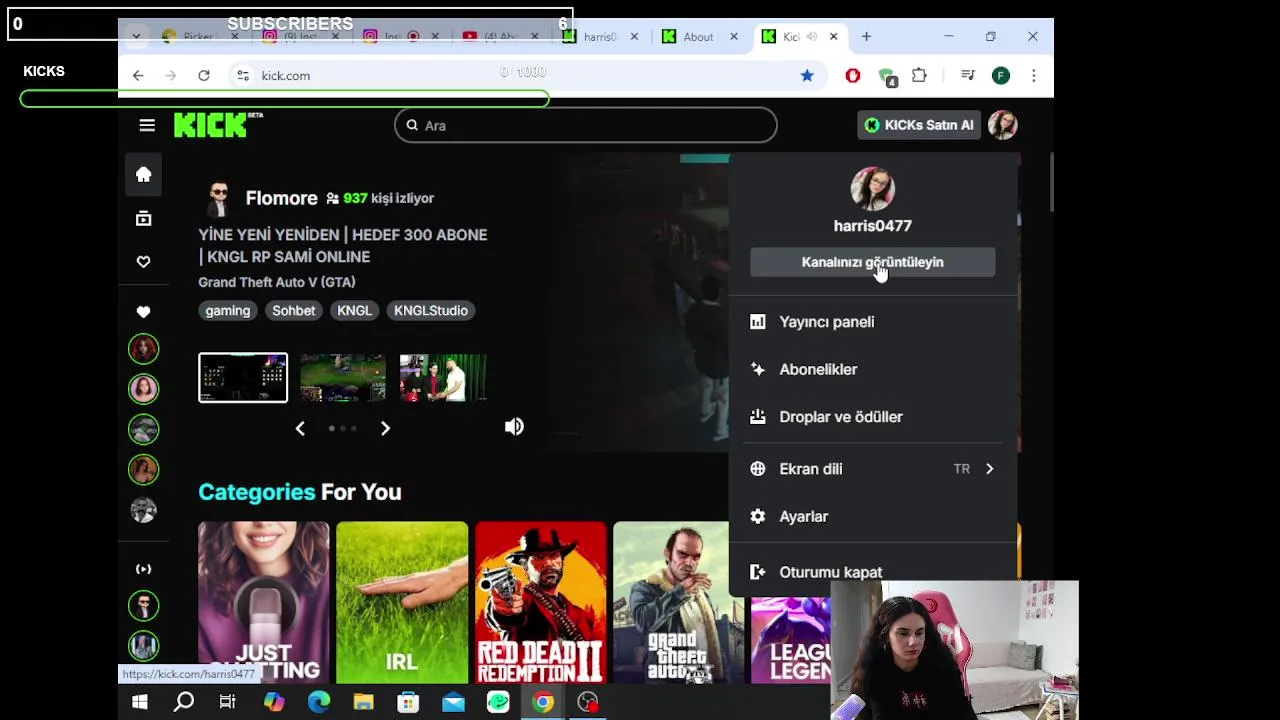The image size is (1280, 720).
Task: Open the Home icon in Kick sidebar
Action: tap(143, 174)
